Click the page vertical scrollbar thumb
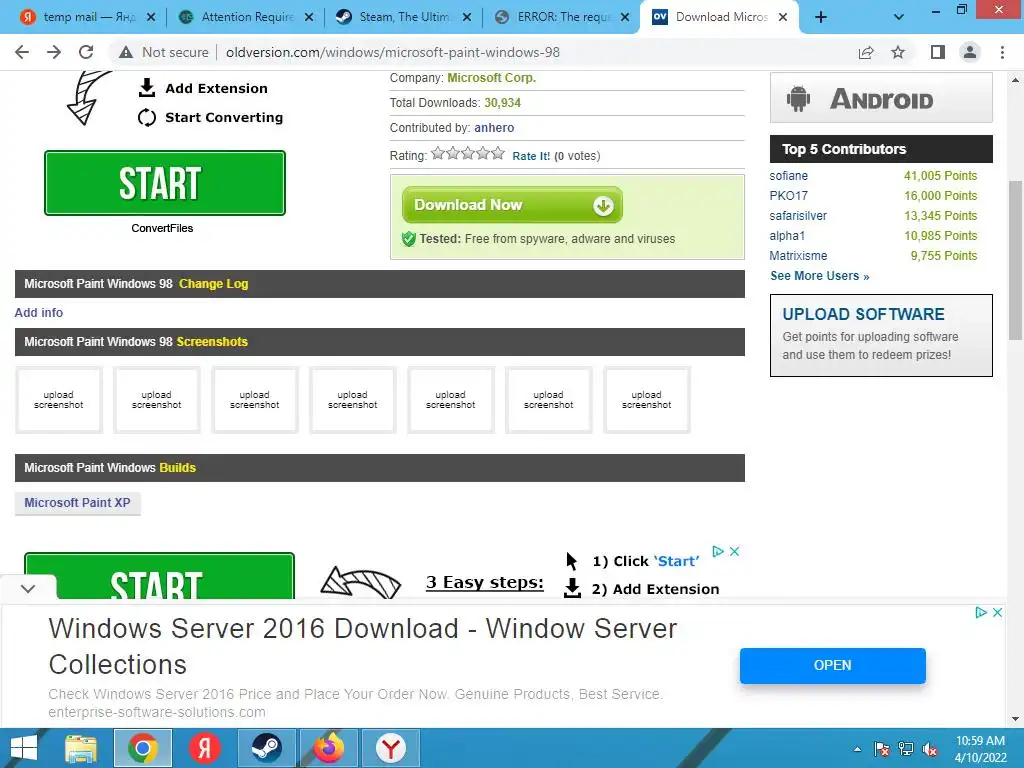The width and height of the screenshot is (1024, 768). pos(1015,260)
